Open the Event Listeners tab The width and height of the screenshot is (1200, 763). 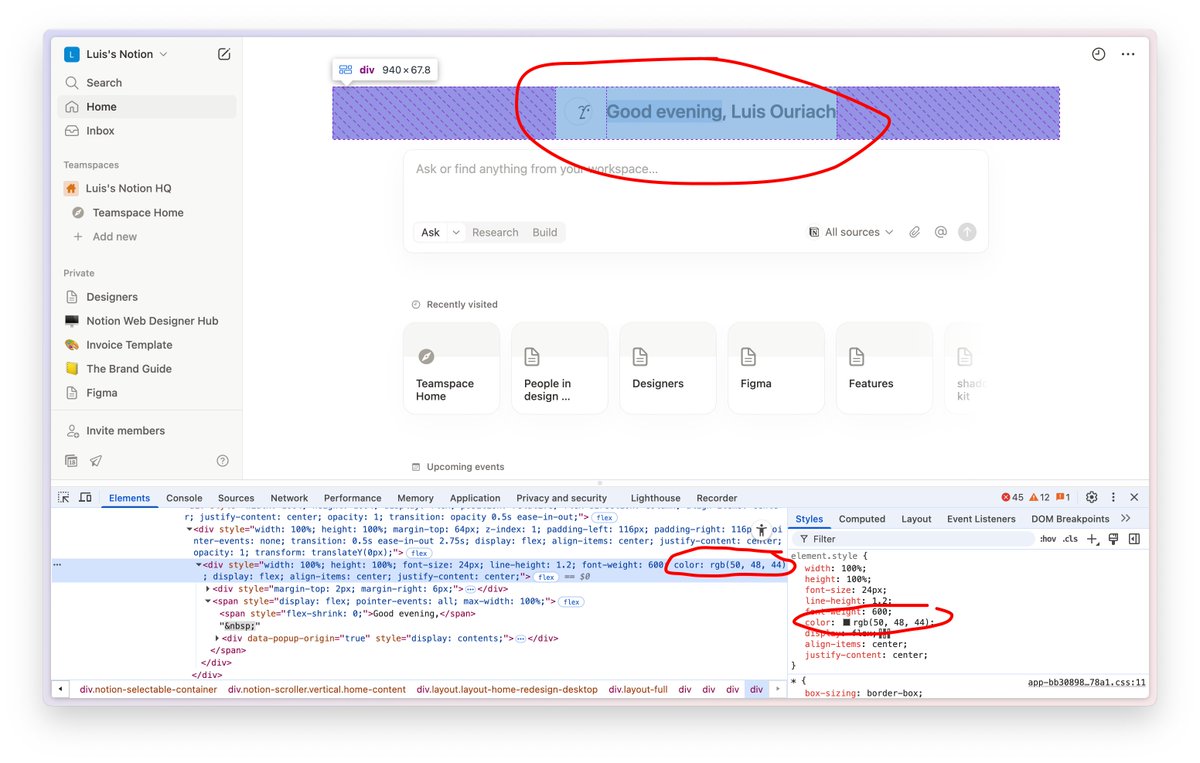pyautogui.click(x=981, y=519)
